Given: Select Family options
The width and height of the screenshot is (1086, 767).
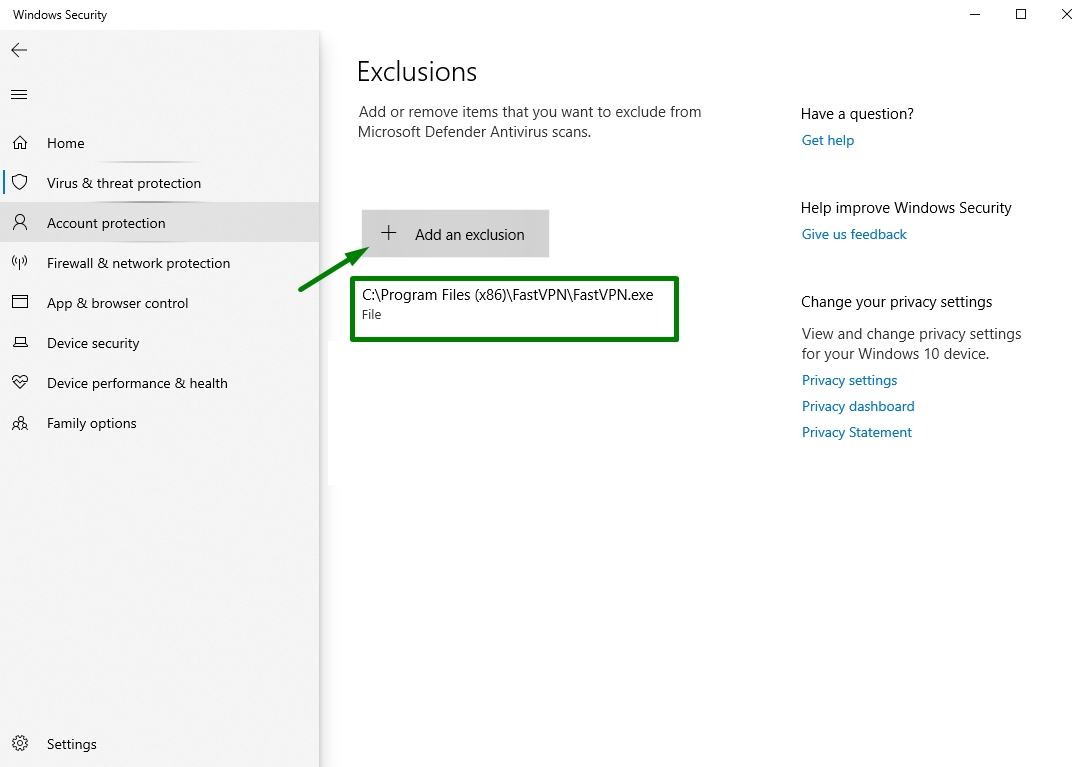Looking at the screenshot, I should point(159,423).
